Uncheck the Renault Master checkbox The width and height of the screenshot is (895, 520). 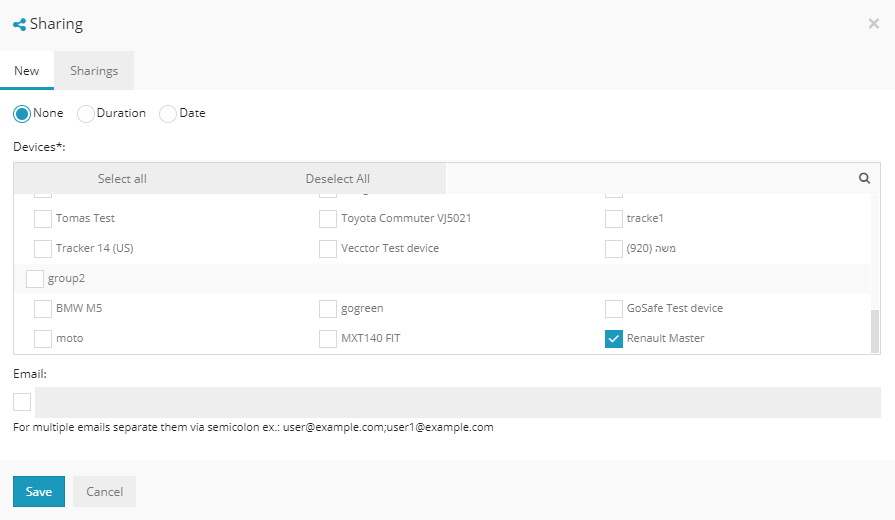click(x=614, y=339)
